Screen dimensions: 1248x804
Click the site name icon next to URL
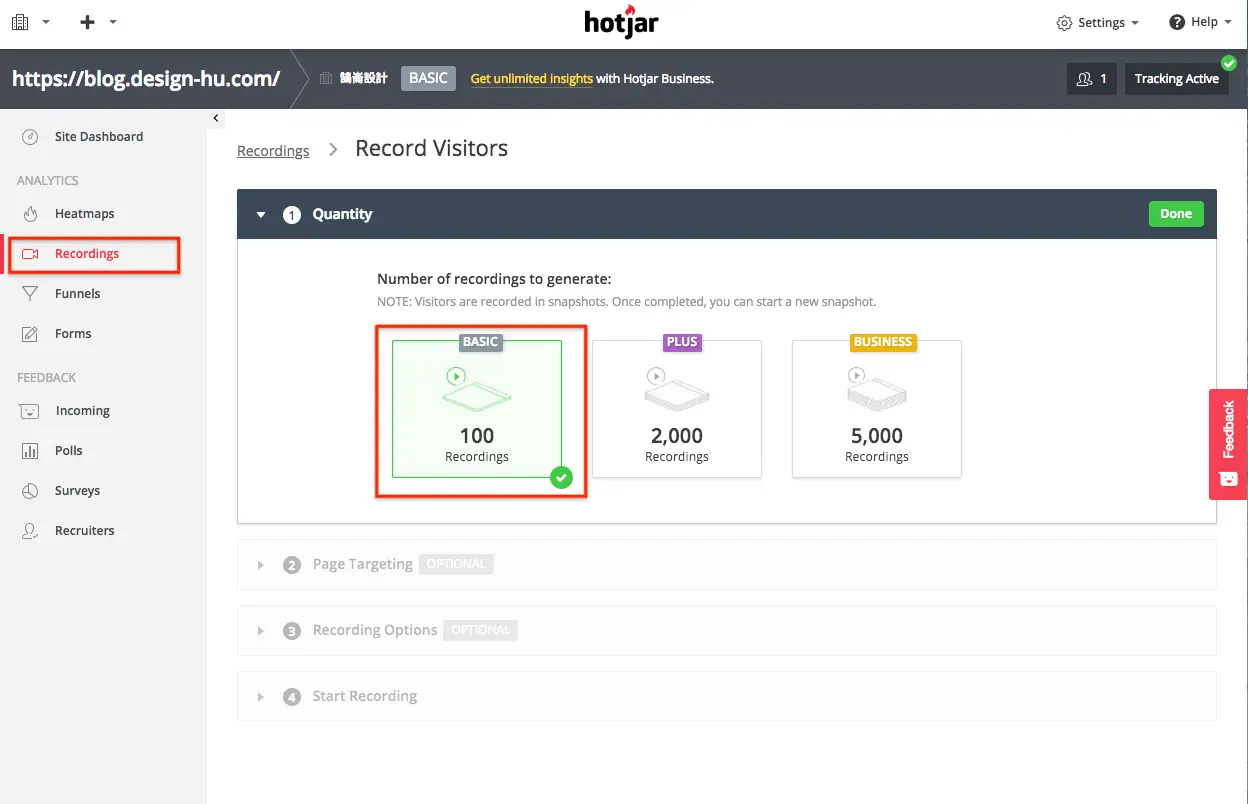coord(326,78)
